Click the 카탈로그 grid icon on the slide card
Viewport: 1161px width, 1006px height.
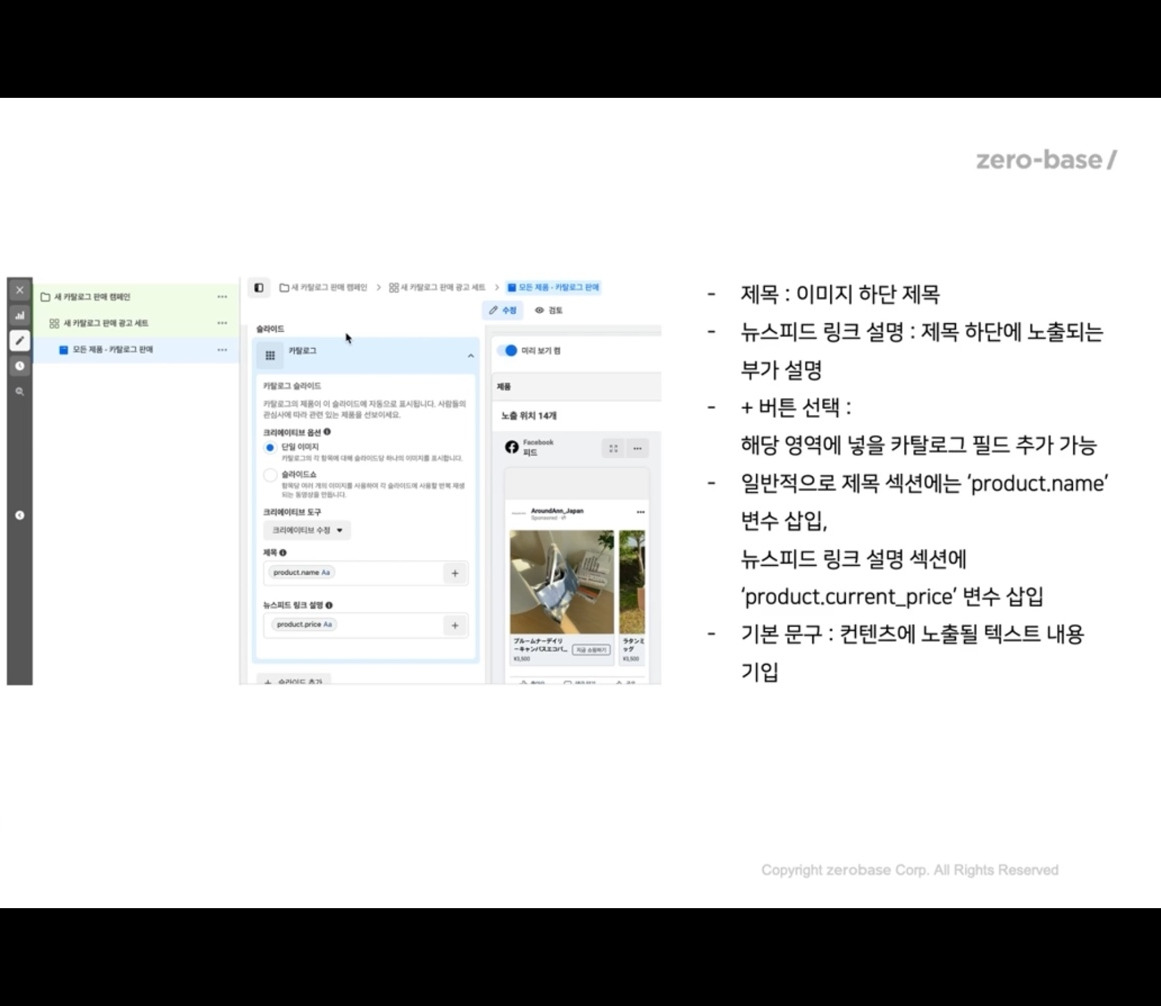pos(269,356)
